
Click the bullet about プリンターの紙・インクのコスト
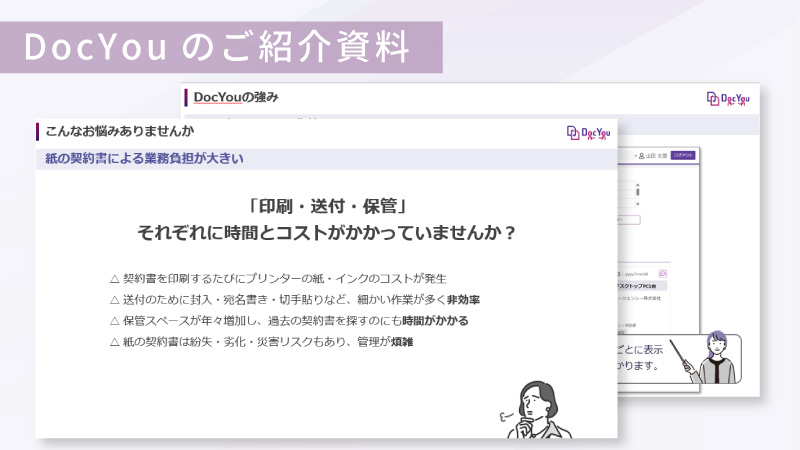pos(278,279)
